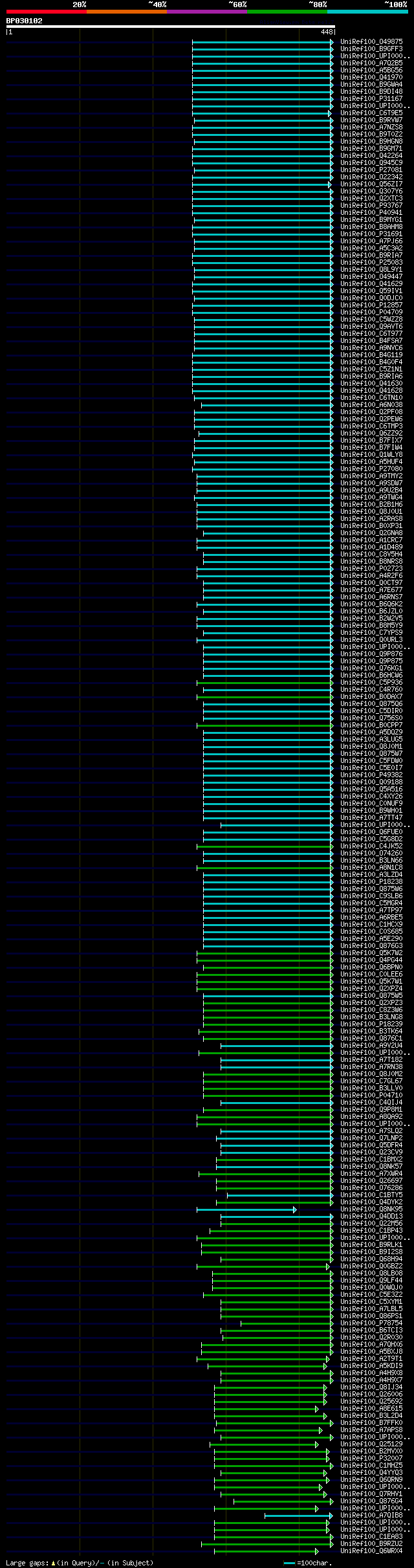Click hit label UniRef100_P18238

[371, 881]
